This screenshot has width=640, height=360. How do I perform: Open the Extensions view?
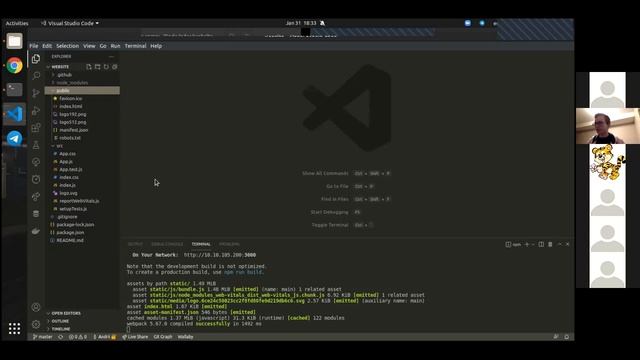point(36,128)
